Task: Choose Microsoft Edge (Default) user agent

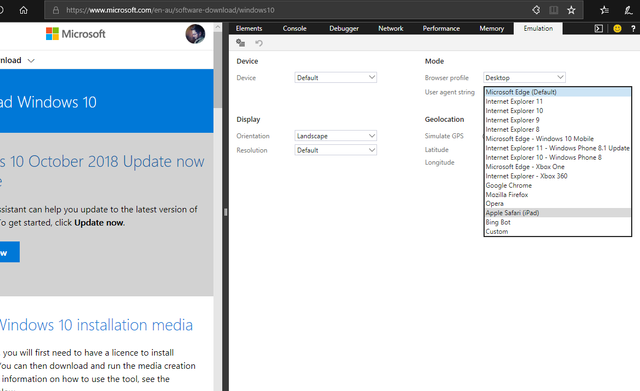Action: (558, 92)
